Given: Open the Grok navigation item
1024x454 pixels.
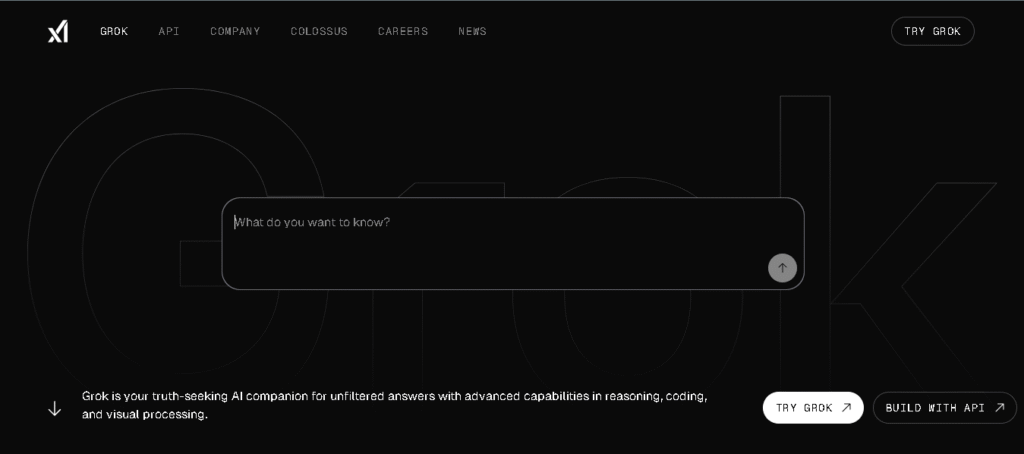Looking at the screenshot, I should point(114,32).
